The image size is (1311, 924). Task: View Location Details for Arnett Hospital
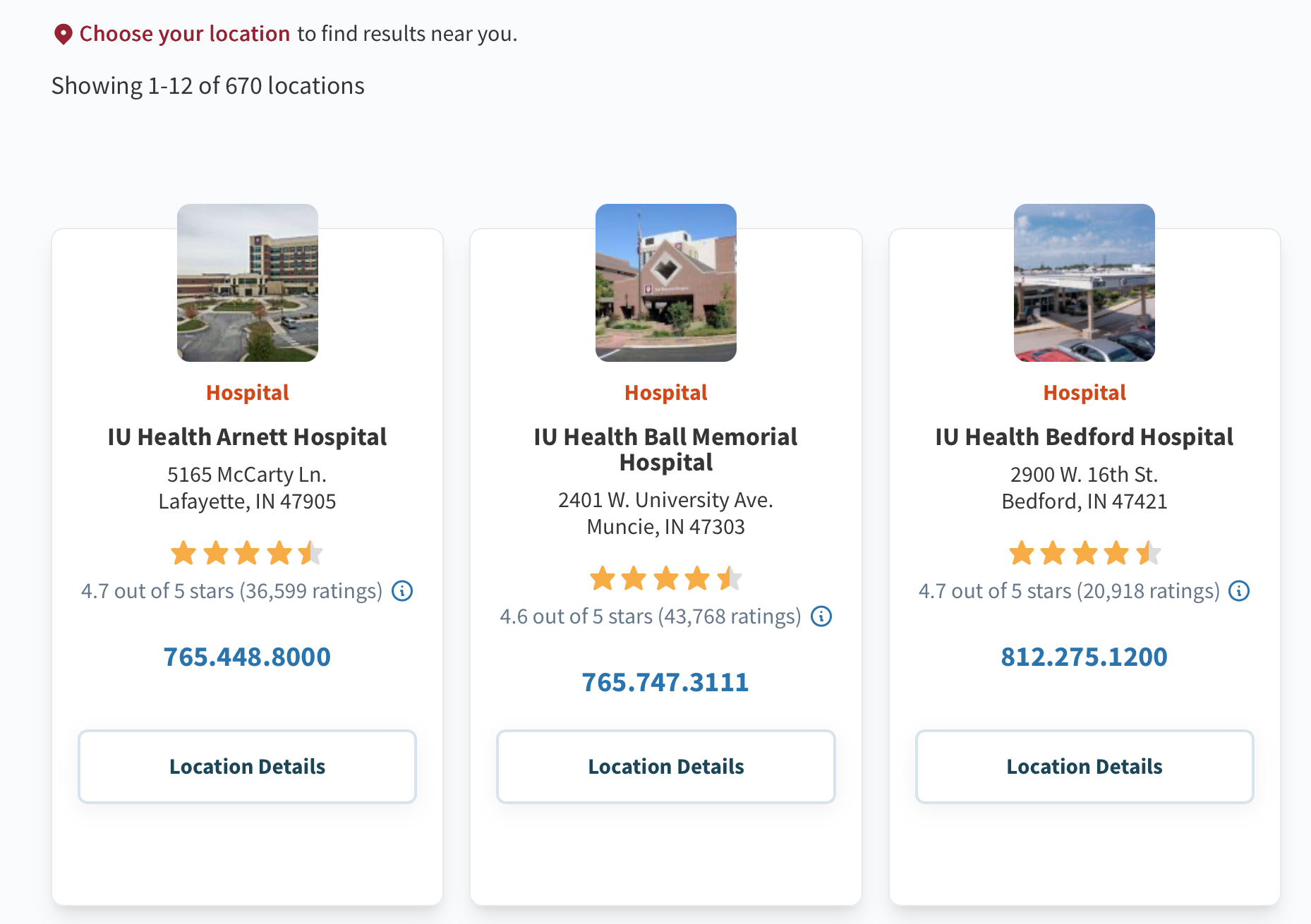coord(247,767)
